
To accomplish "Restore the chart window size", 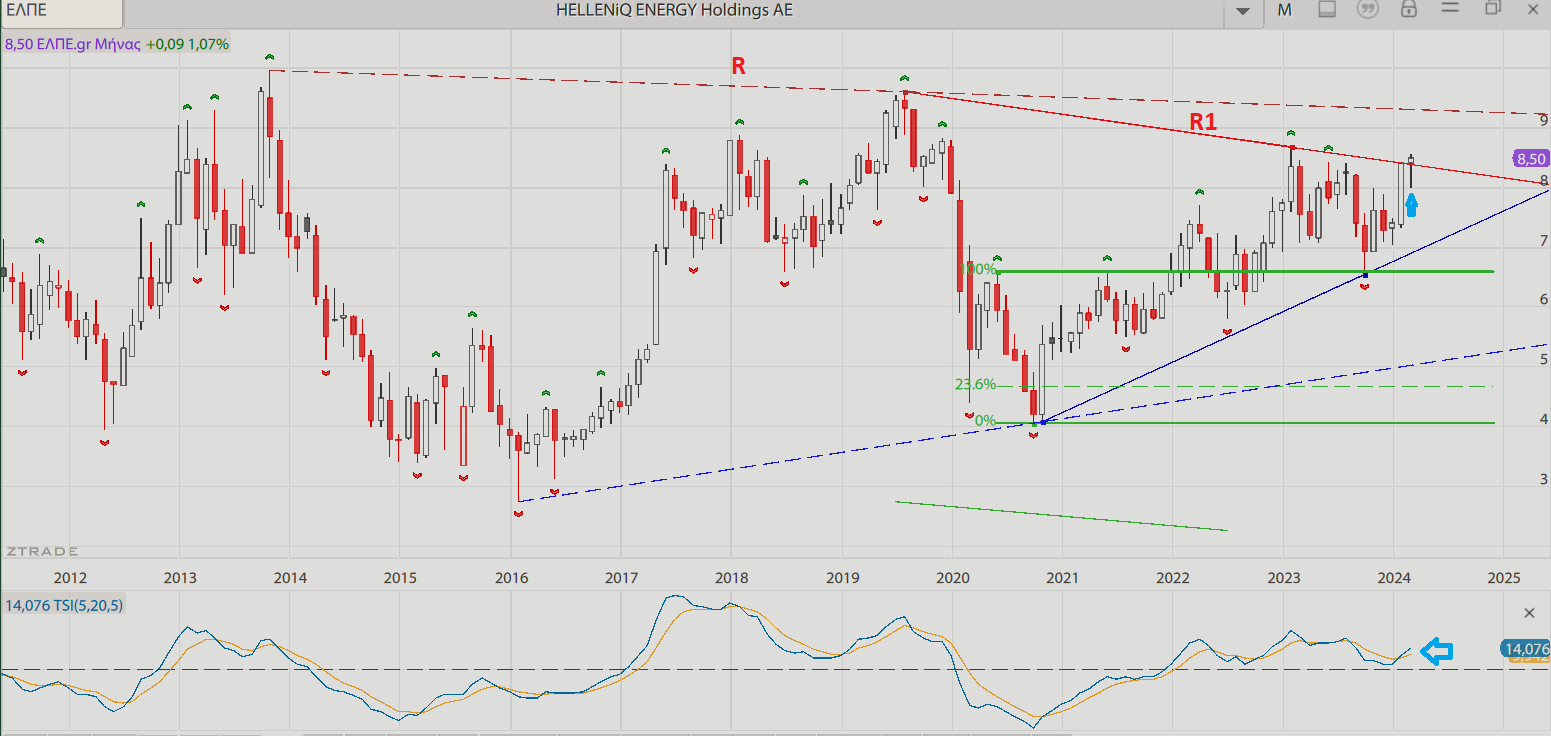I will tap(1492, 8).
